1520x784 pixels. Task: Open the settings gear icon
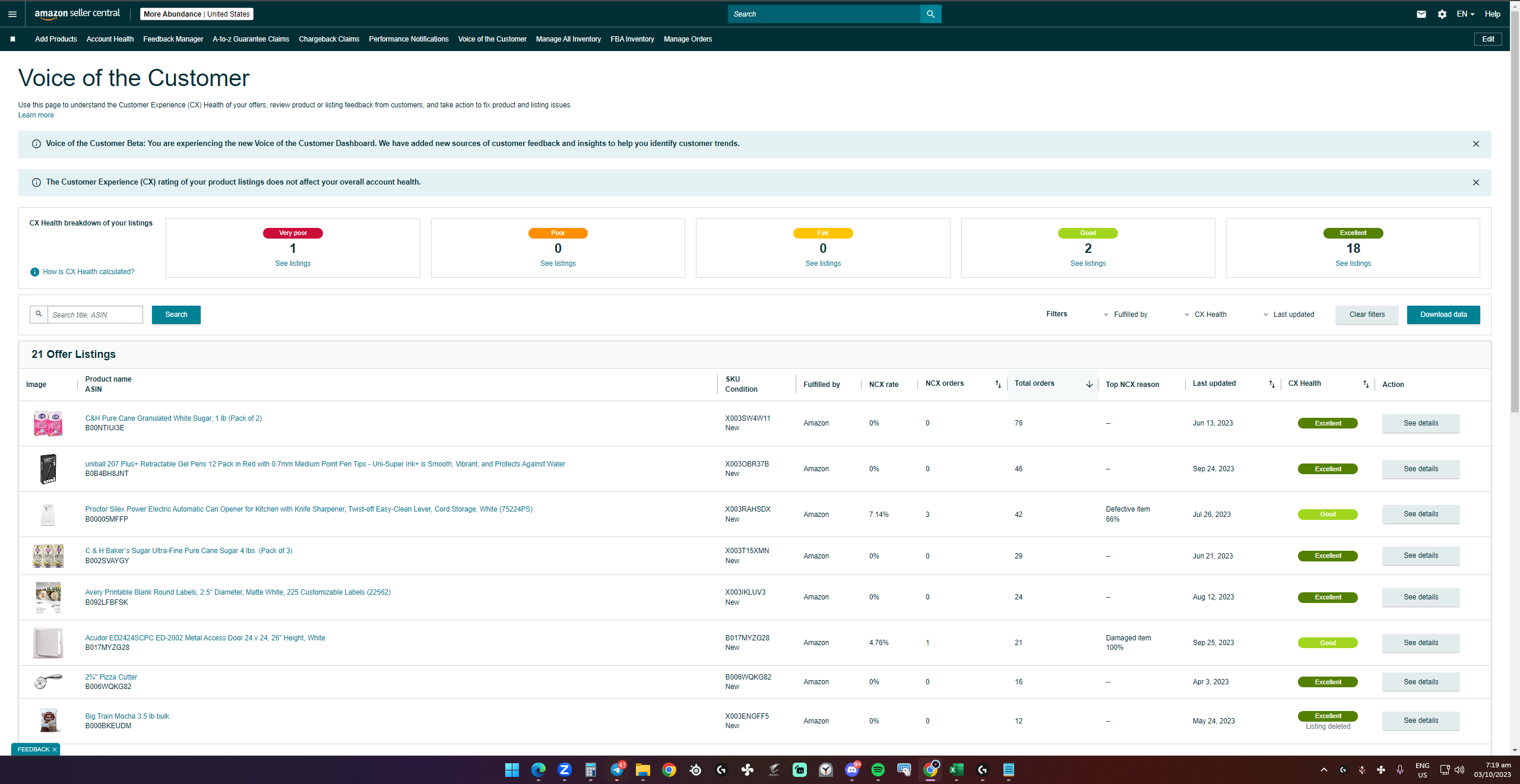click(x=1442, y=14)
